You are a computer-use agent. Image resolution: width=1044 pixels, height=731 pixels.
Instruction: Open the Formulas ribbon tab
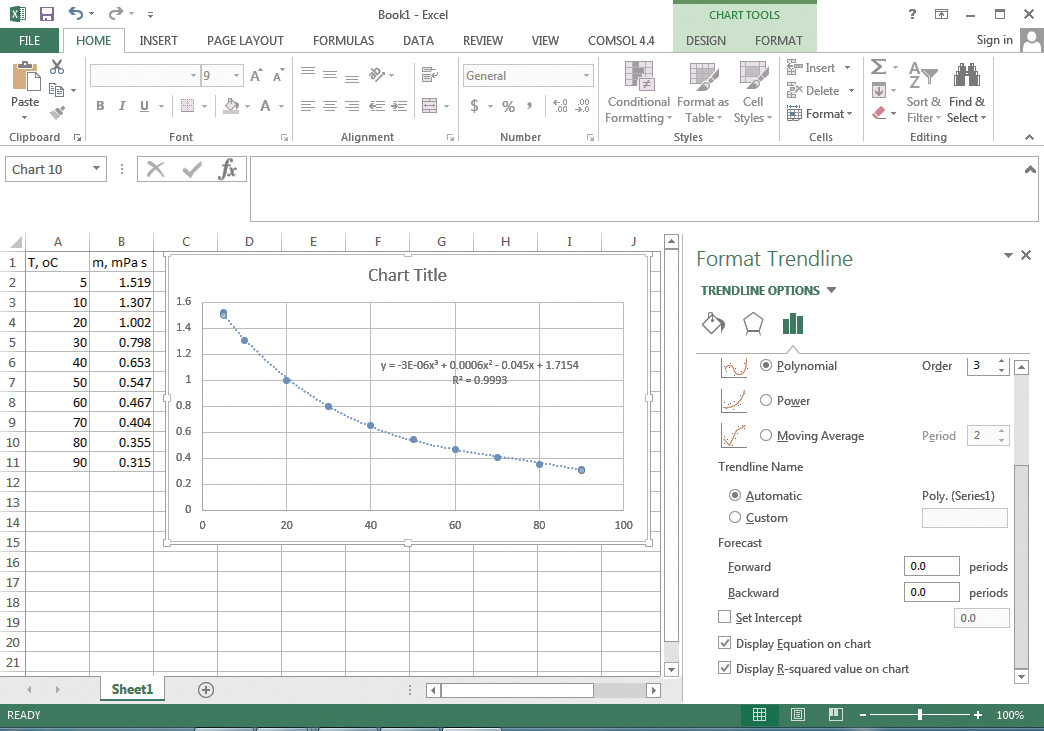(343, 41)
